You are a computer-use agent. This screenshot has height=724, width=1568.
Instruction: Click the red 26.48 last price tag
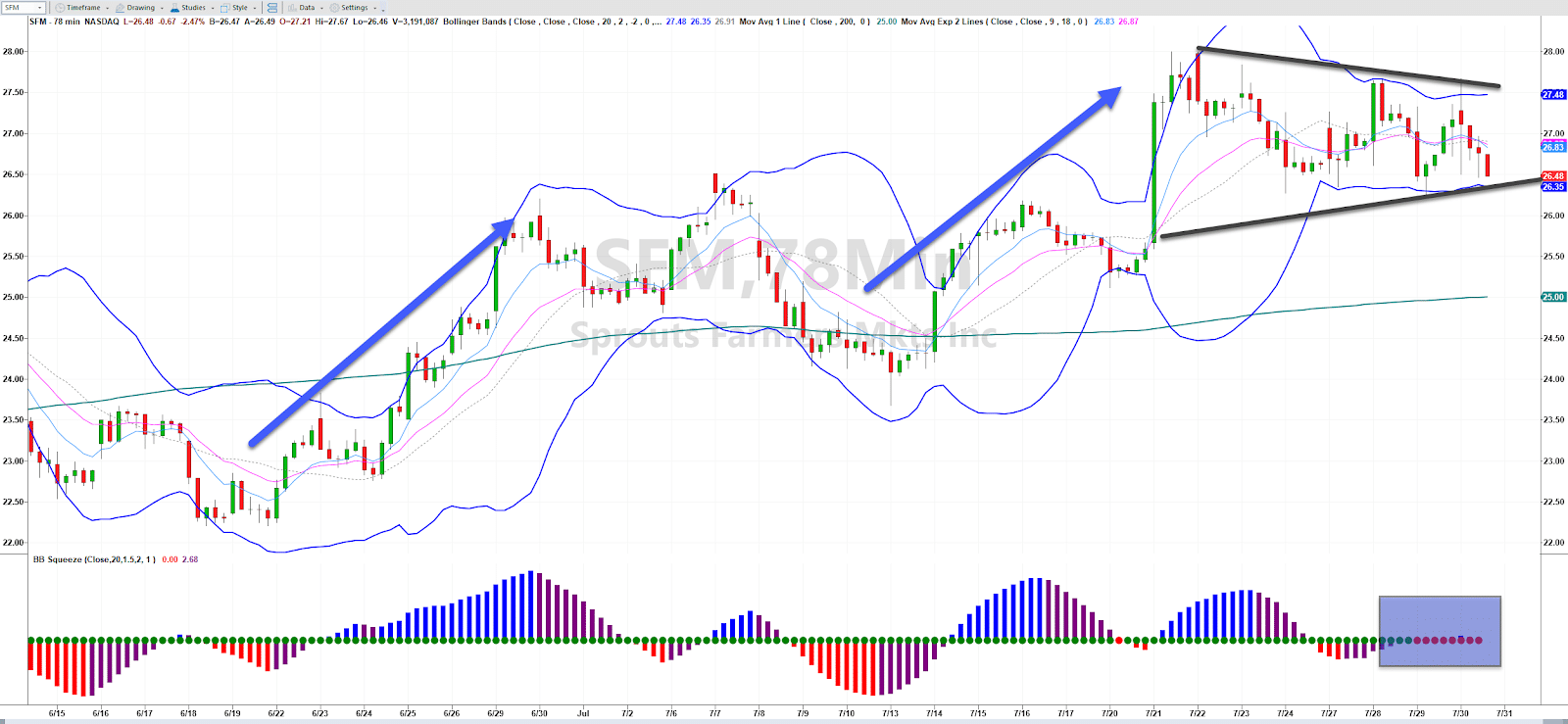point(1553,176)
